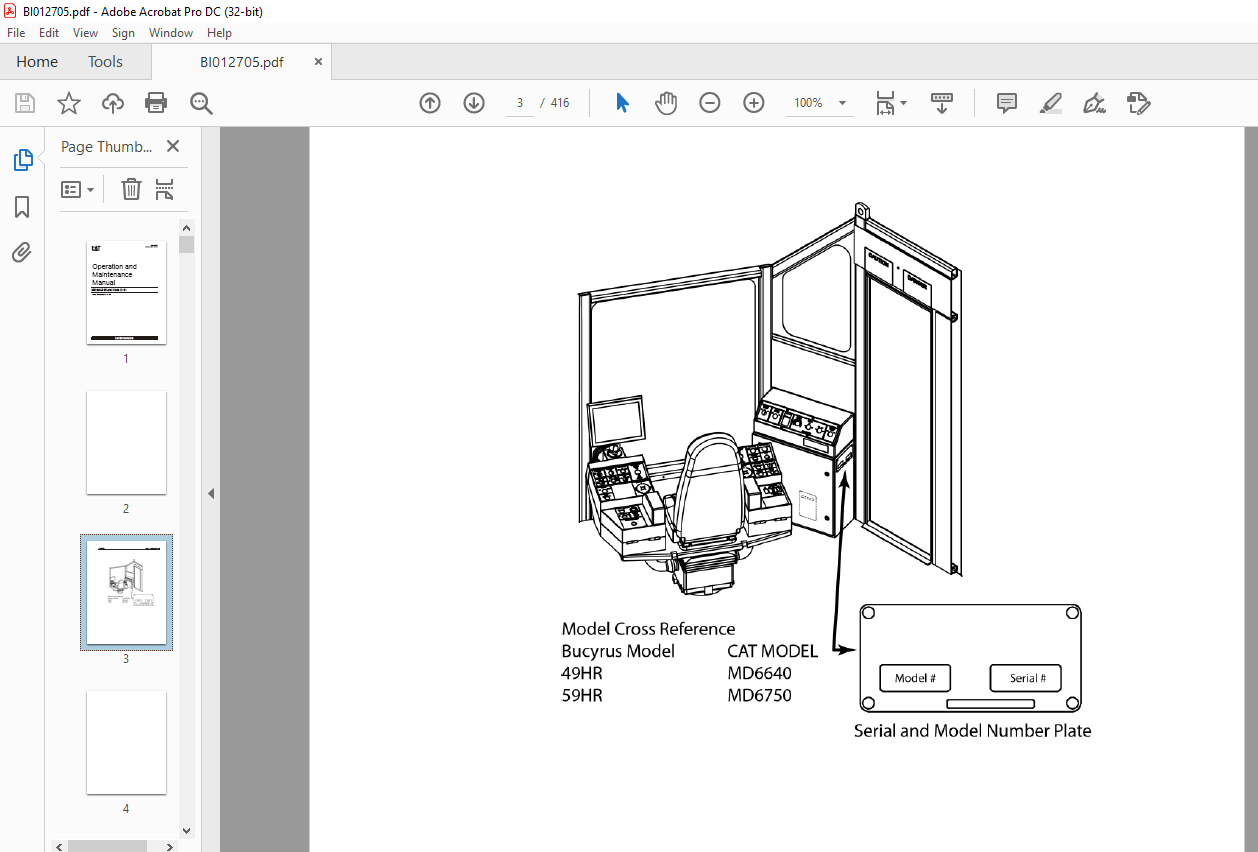Viewport: 1258px width, 852px height.
Task: Choose the selection arrow tool
Action: coord(622,103)
